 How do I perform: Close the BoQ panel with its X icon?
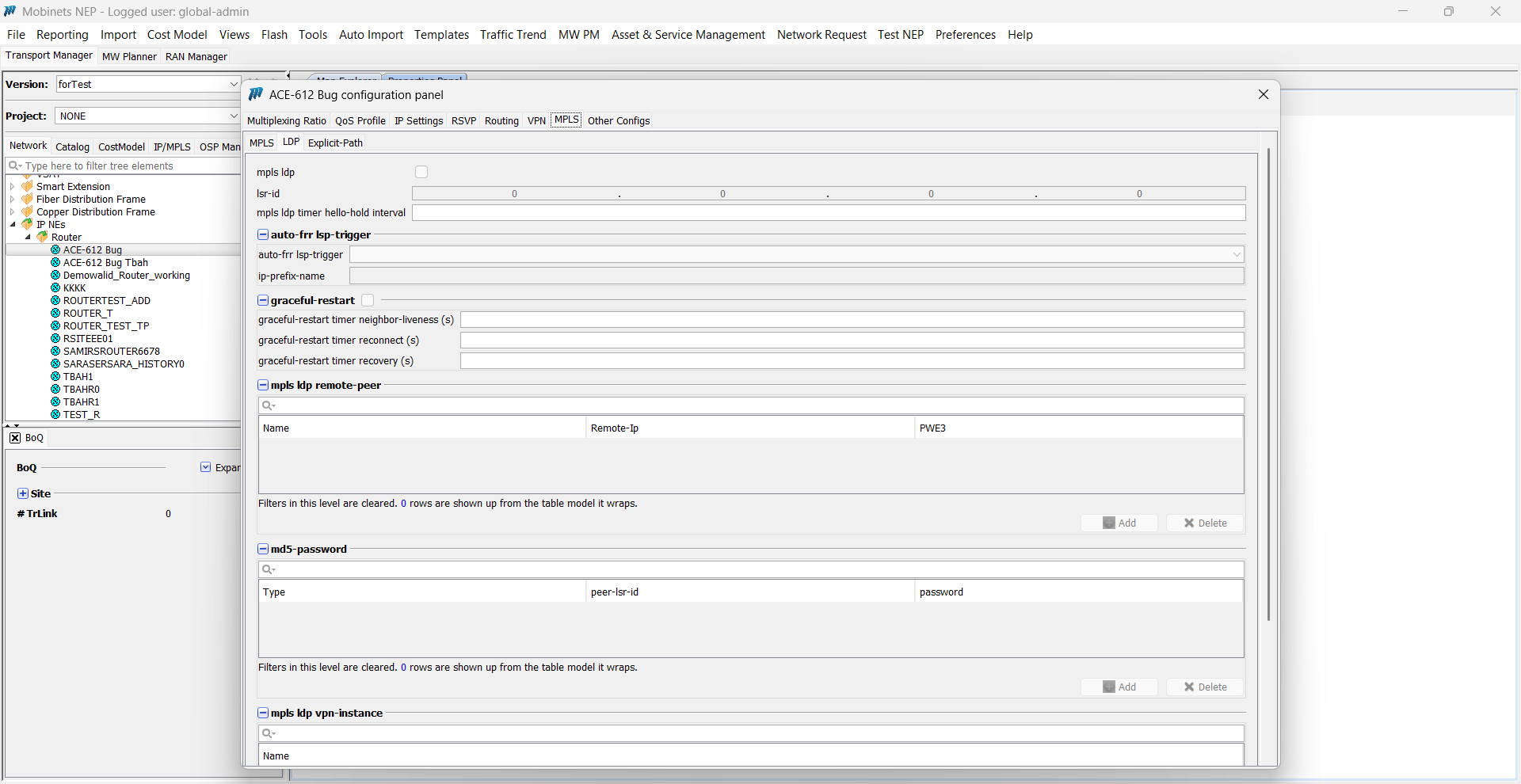pos(15,438)
